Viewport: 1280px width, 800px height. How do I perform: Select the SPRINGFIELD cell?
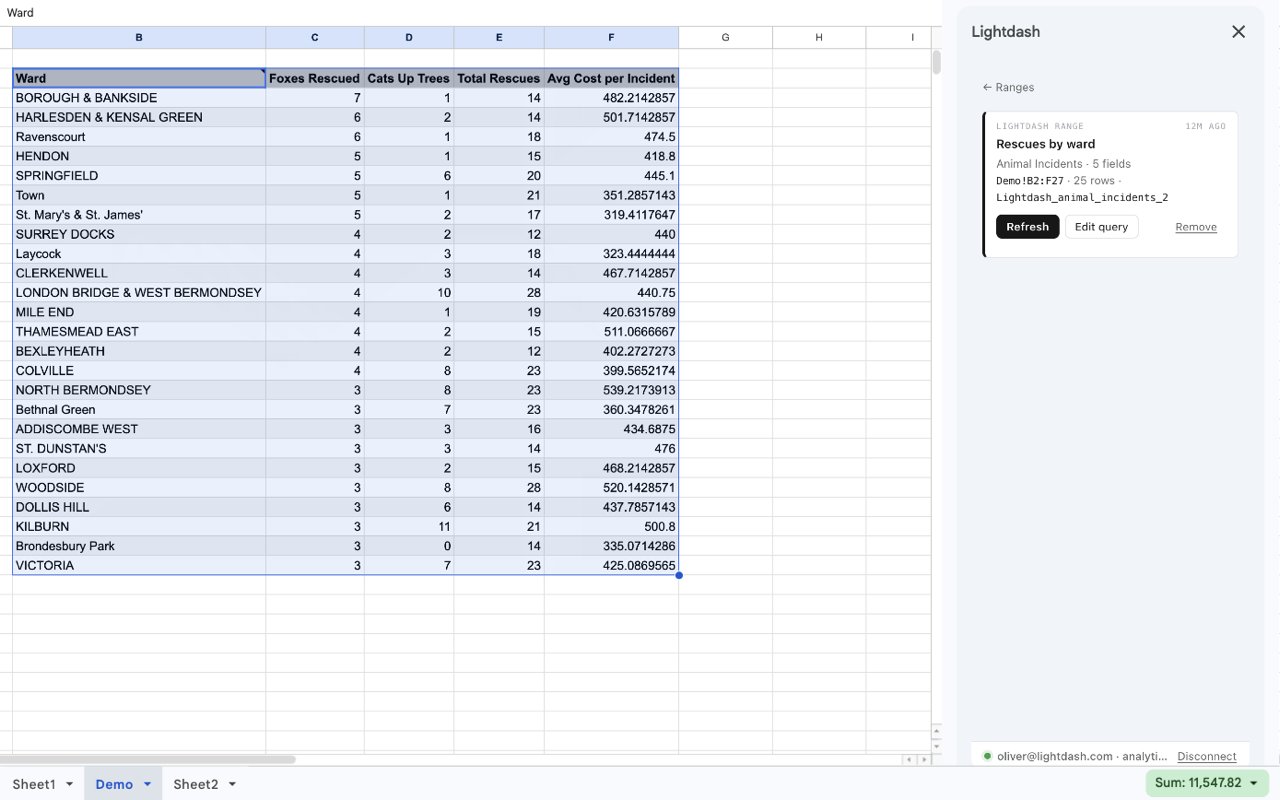click(139, 176)
